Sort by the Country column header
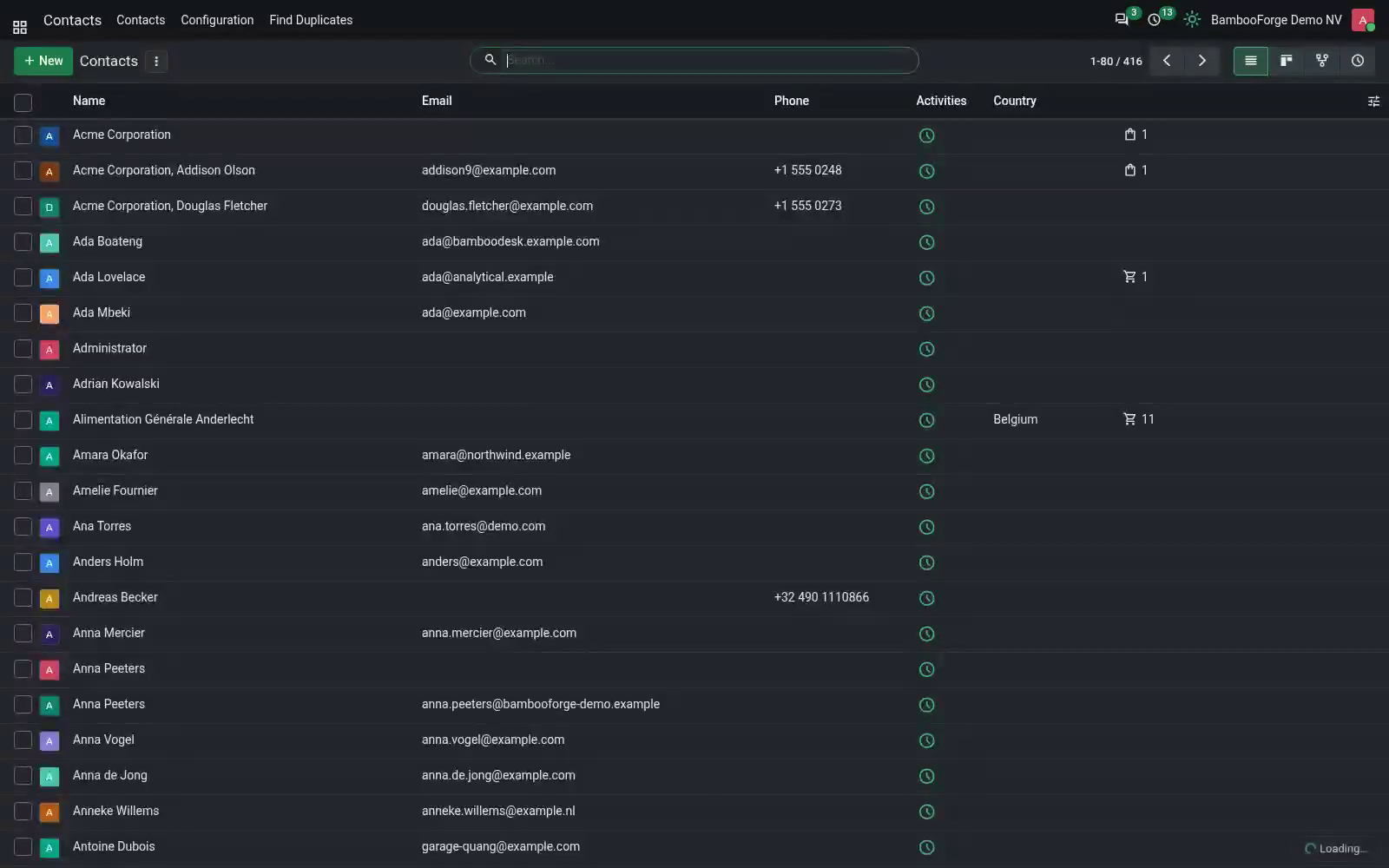 pos(1015,101)
